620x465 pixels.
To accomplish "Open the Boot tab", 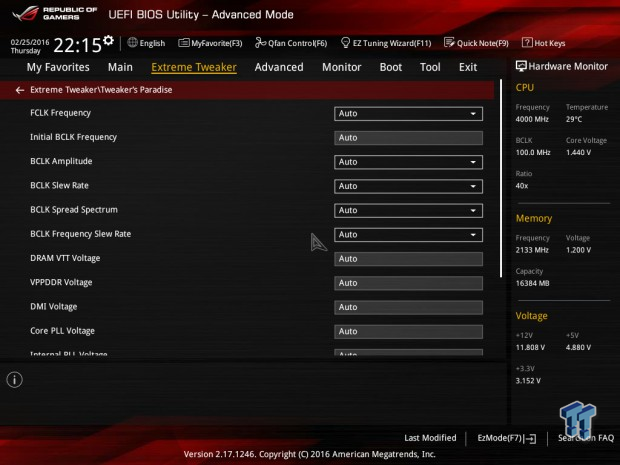I will (391, 67).
